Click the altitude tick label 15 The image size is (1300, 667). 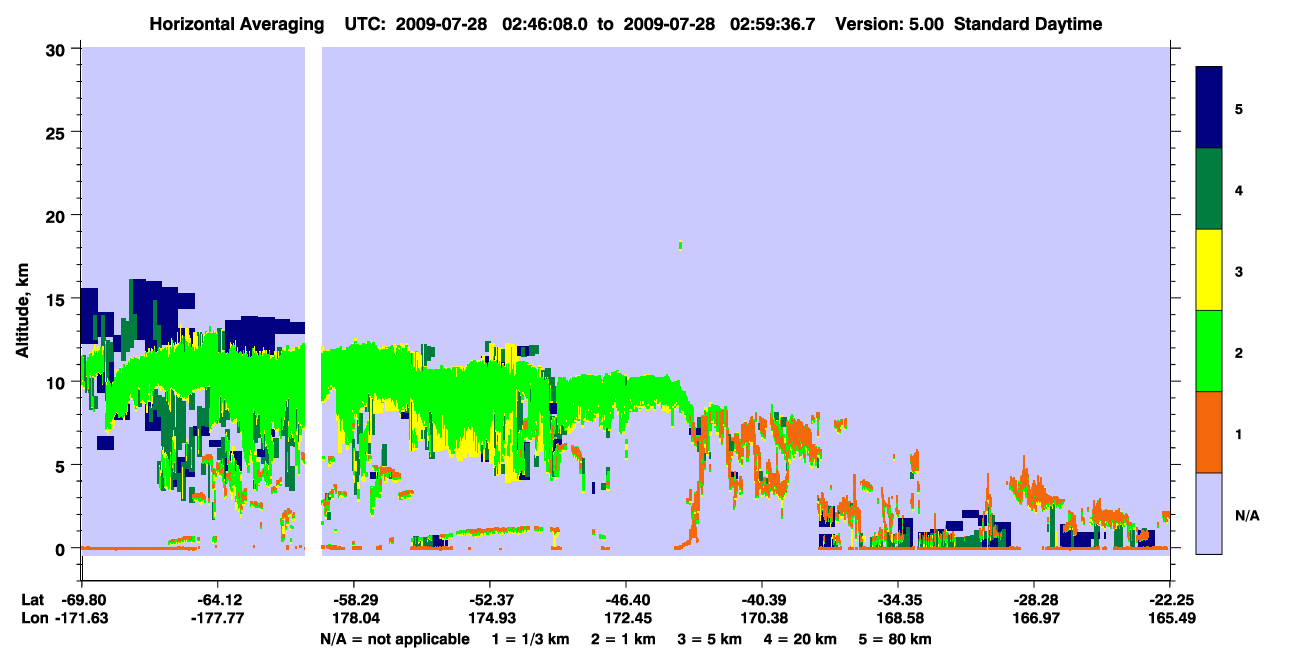click(x=57, y=299)
